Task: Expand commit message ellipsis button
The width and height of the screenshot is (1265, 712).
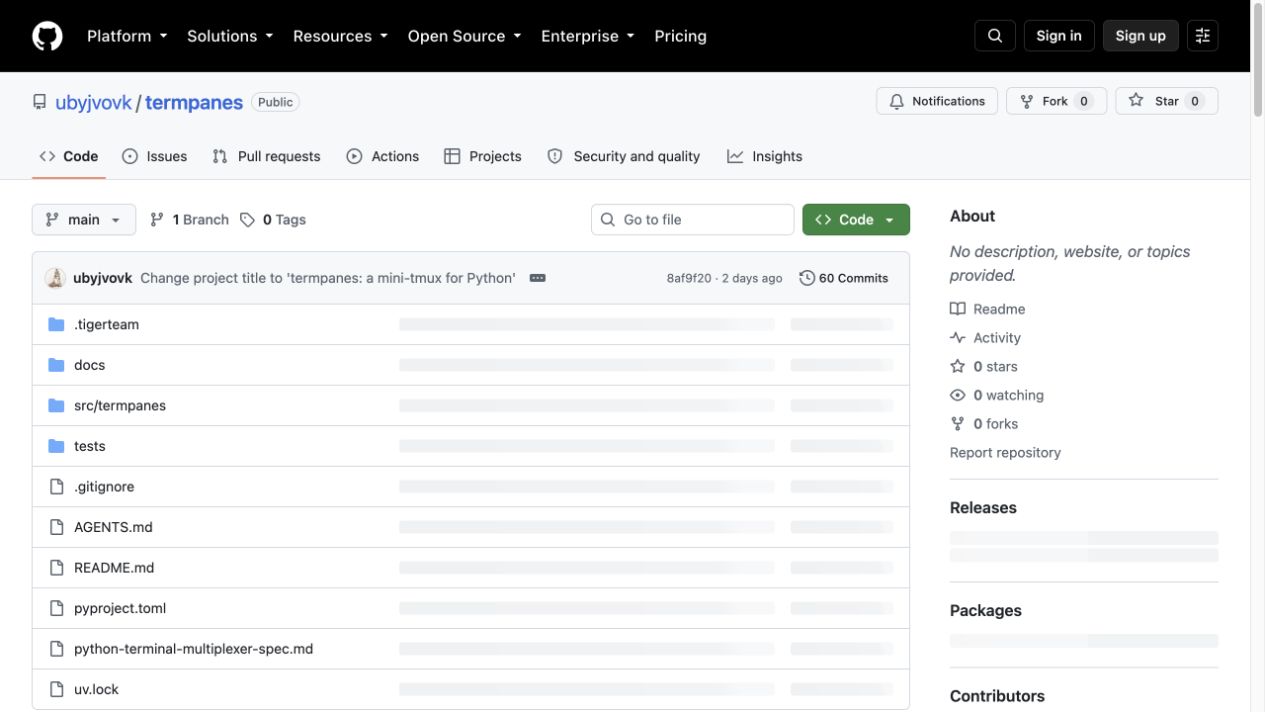Action: [537, 278]
